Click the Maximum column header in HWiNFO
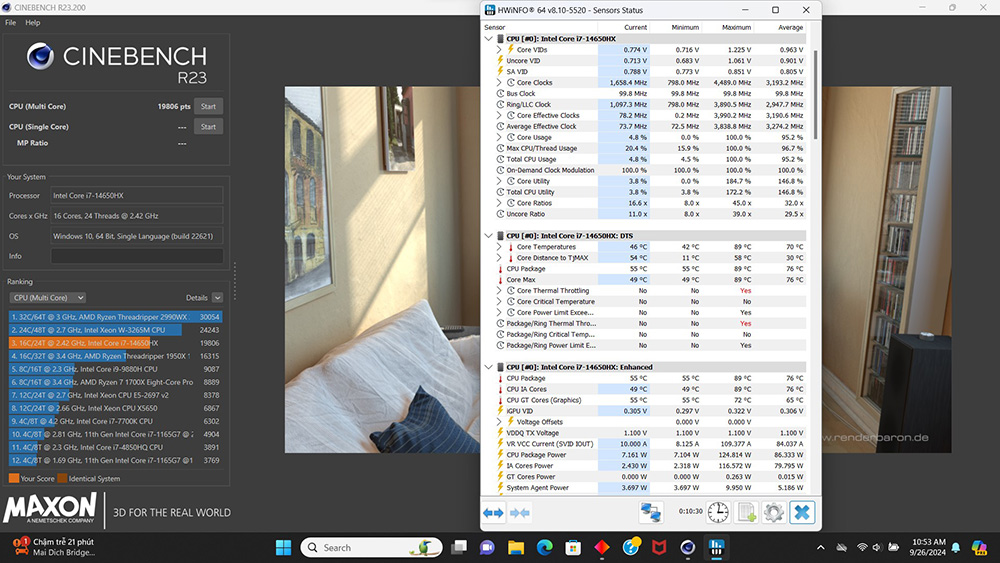Screen dimensions: 1000x563 pyautogui.click(x=737, y=27)
